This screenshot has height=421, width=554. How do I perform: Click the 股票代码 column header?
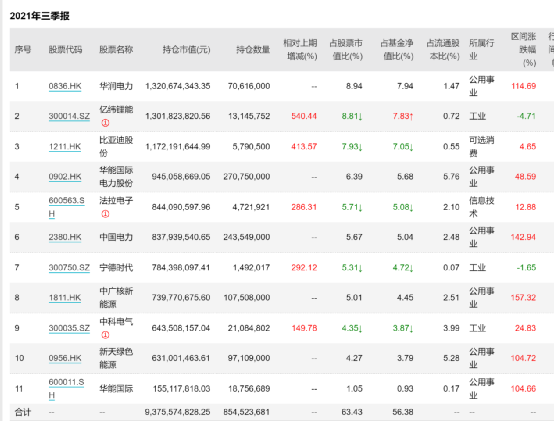pos(65,49)
